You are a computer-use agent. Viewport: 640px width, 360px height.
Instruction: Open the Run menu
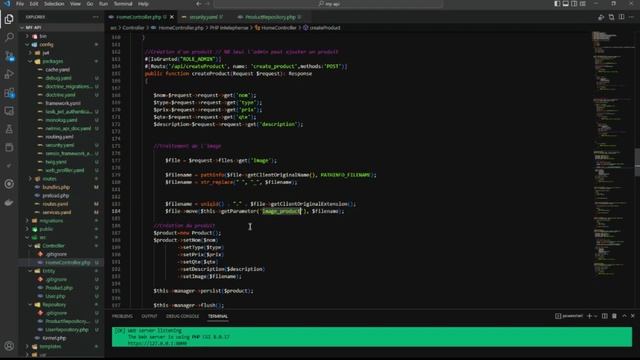104,4
